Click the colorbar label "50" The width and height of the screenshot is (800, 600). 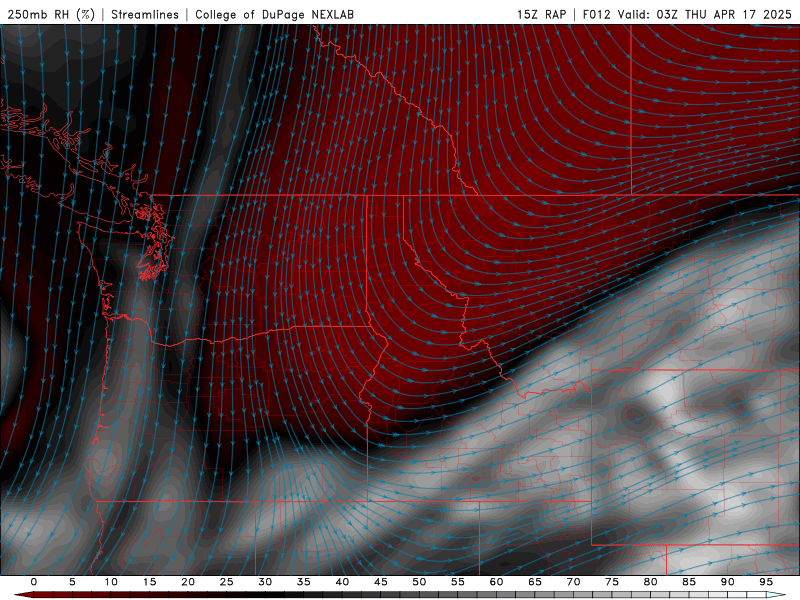pyautogui.click(x=419, y=582)
